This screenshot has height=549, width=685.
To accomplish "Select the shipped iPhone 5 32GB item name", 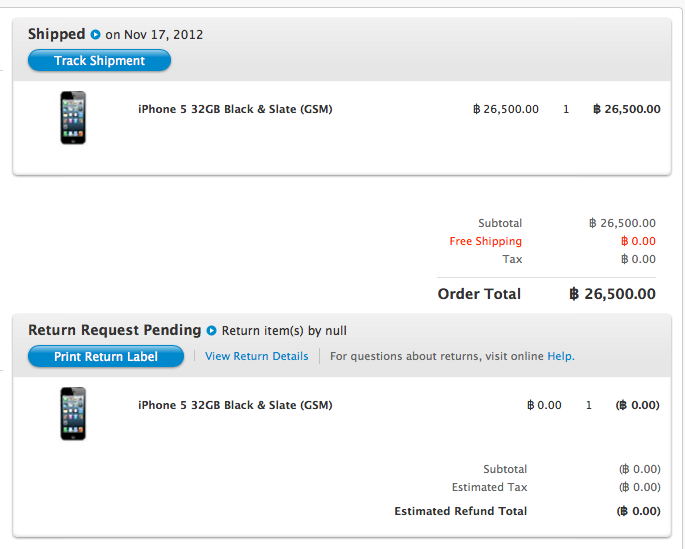I will click(235, 109).
